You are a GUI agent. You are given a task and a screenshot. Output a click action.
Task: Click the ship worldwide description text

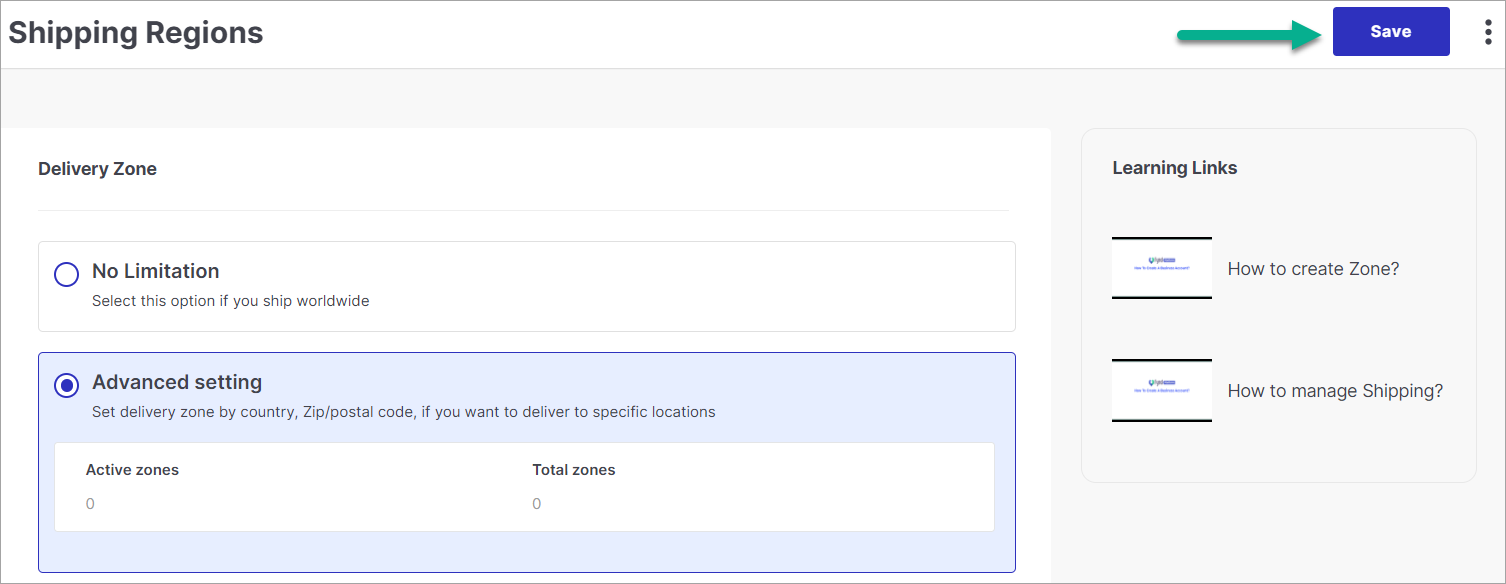point(231,301)
